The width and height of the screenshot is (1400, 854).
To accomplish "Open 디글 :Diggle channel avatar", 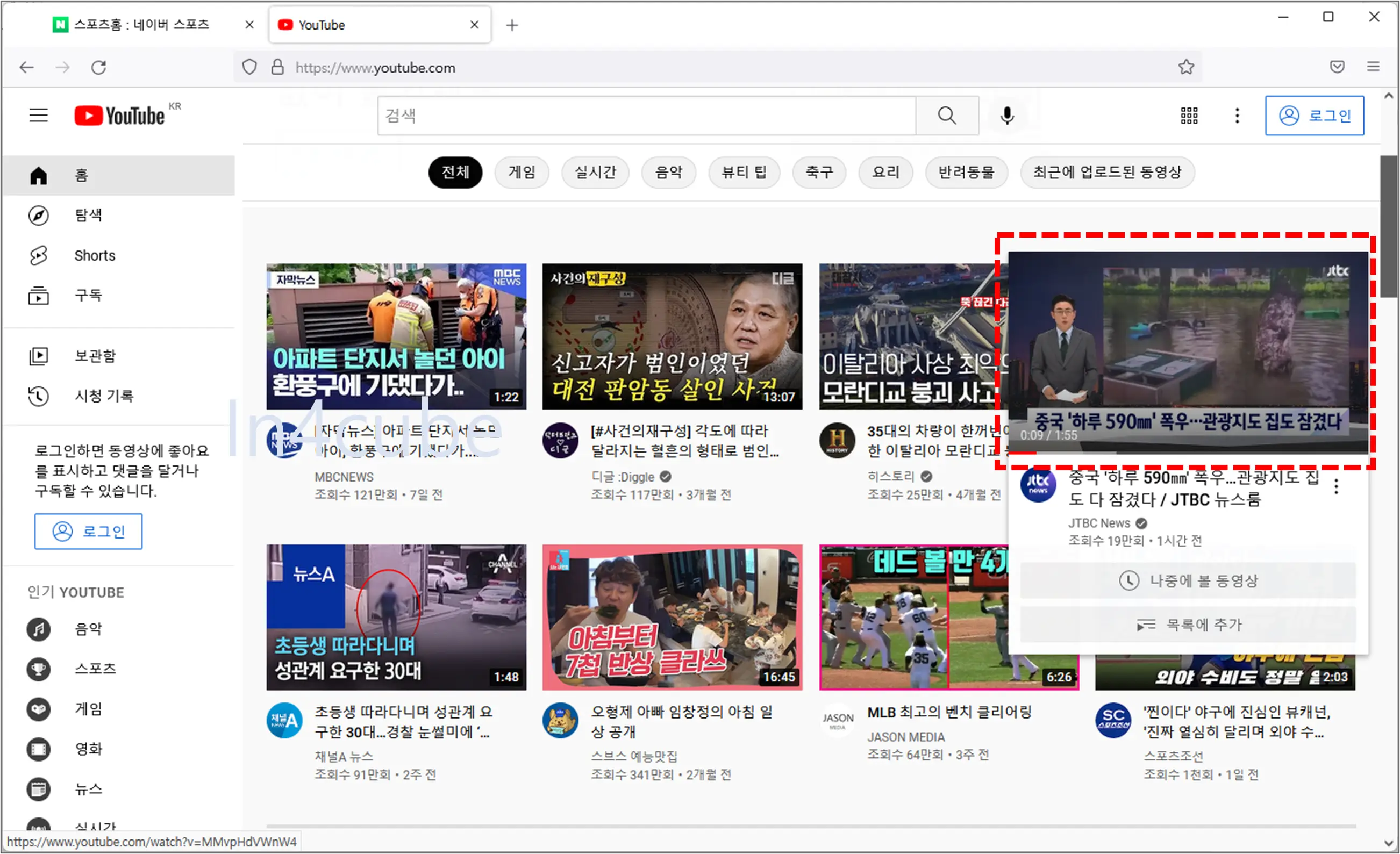I will pyautogui.click(x=560, y=440).
